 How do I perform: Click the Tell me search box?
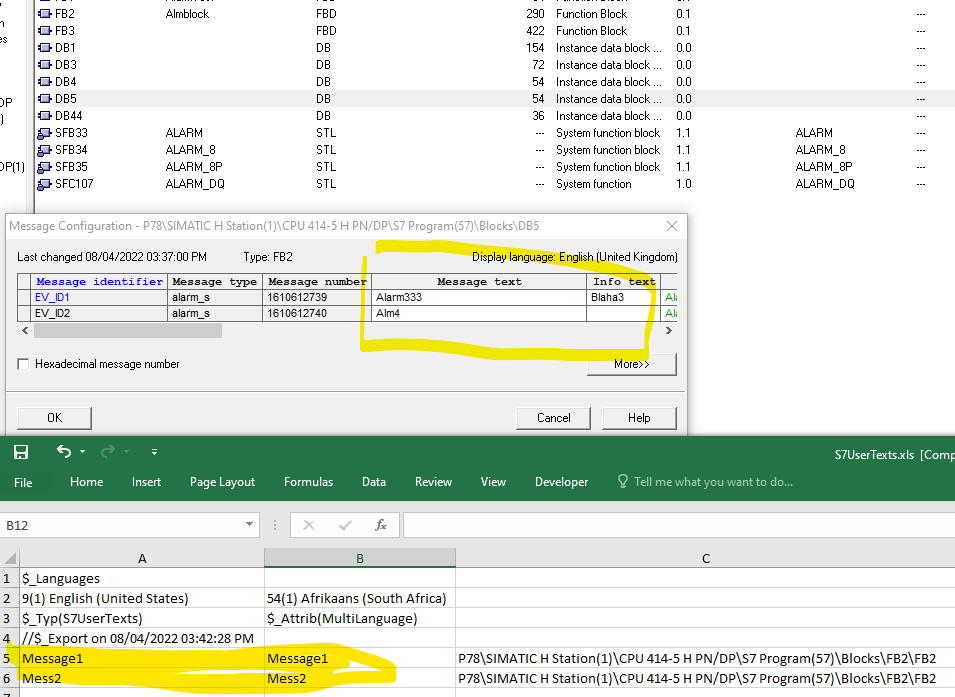[x=712, y=482]
